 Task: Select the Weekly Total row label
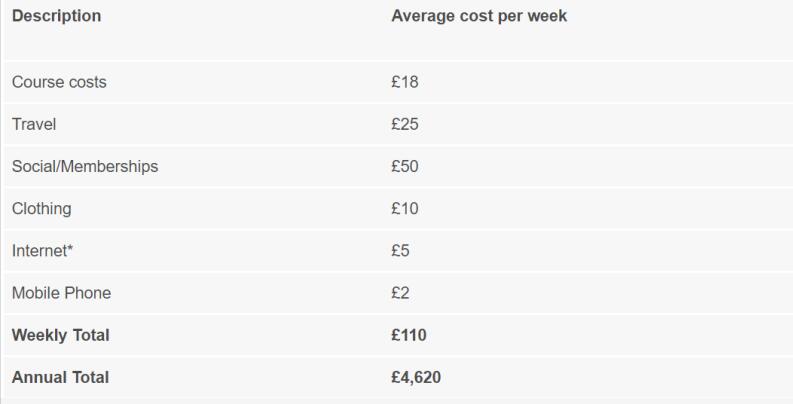[x=60, y=335]
